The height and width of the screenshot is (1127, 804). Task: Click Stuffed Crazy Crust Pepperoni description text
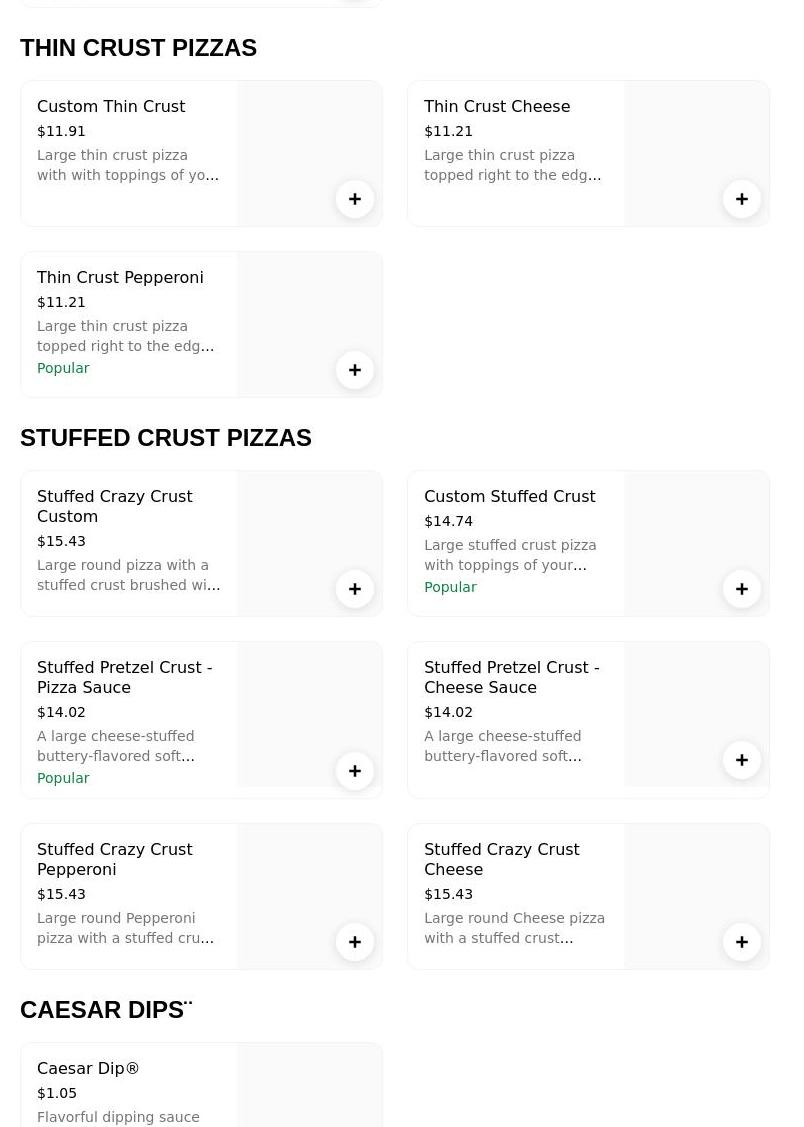tap(125, 928)
